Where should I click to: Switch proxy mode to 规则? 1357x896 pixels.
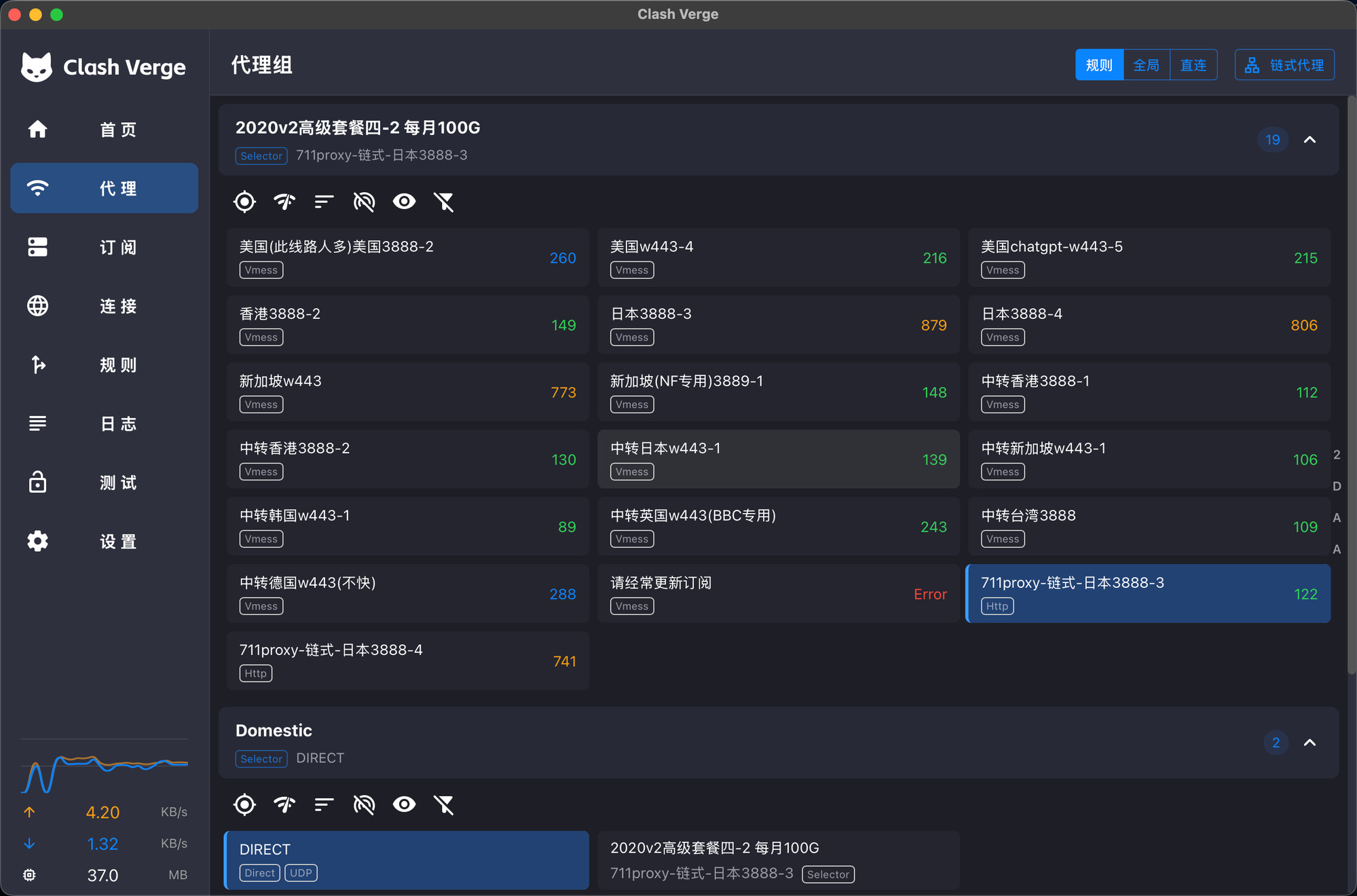[1099, 65]
